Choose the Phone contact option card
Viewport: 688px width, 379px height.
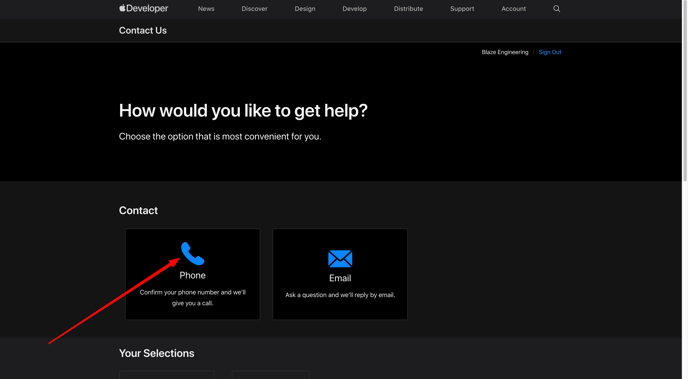point(193,274)
